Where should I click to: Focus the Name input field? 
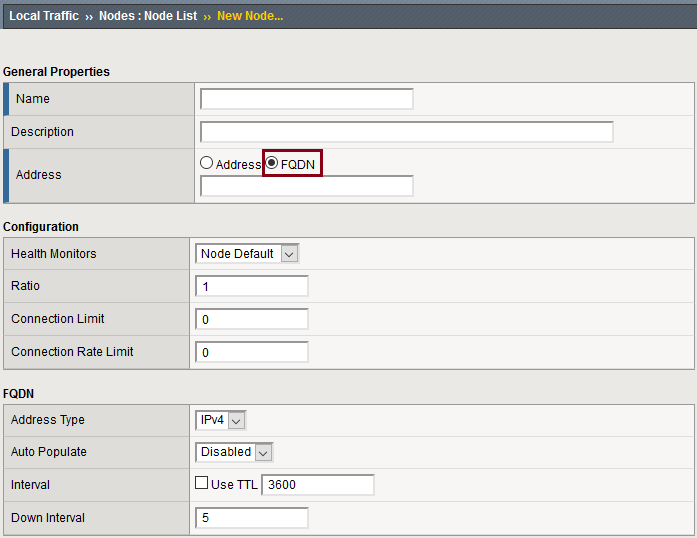[x=307, y=99]
